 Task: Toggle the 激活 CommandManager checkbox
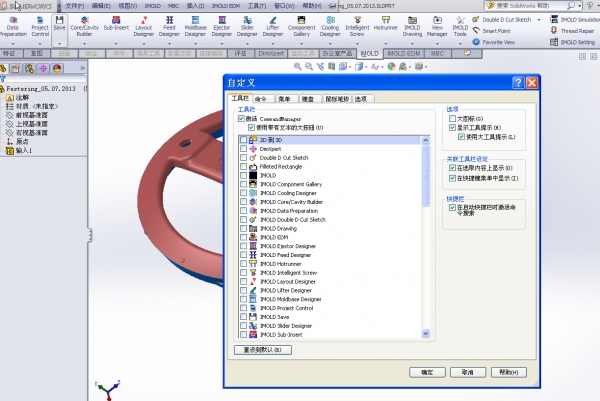[241, 119]
